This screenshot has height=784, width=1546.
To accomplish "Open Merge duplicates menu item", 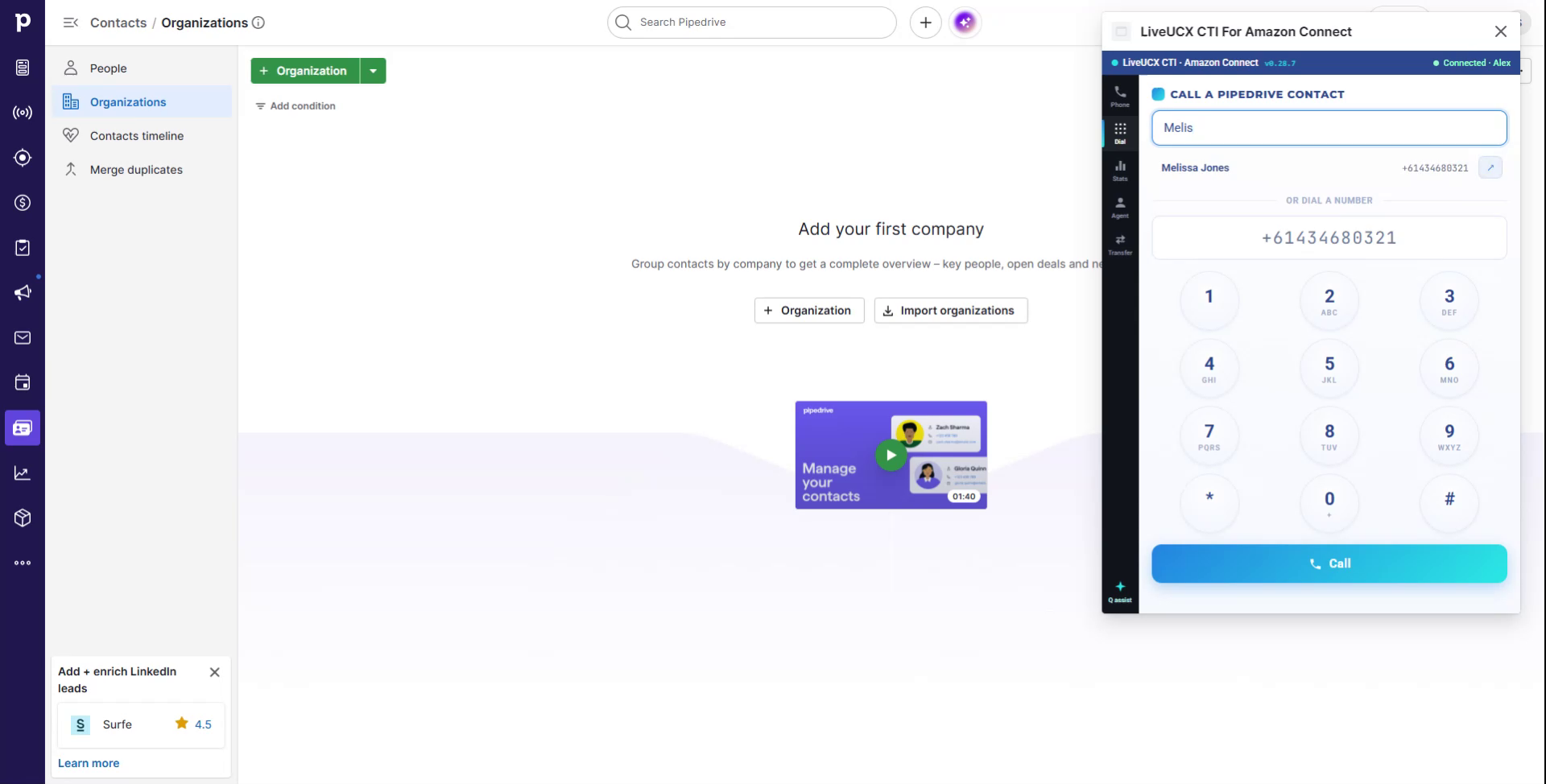I will pos(142,170).
